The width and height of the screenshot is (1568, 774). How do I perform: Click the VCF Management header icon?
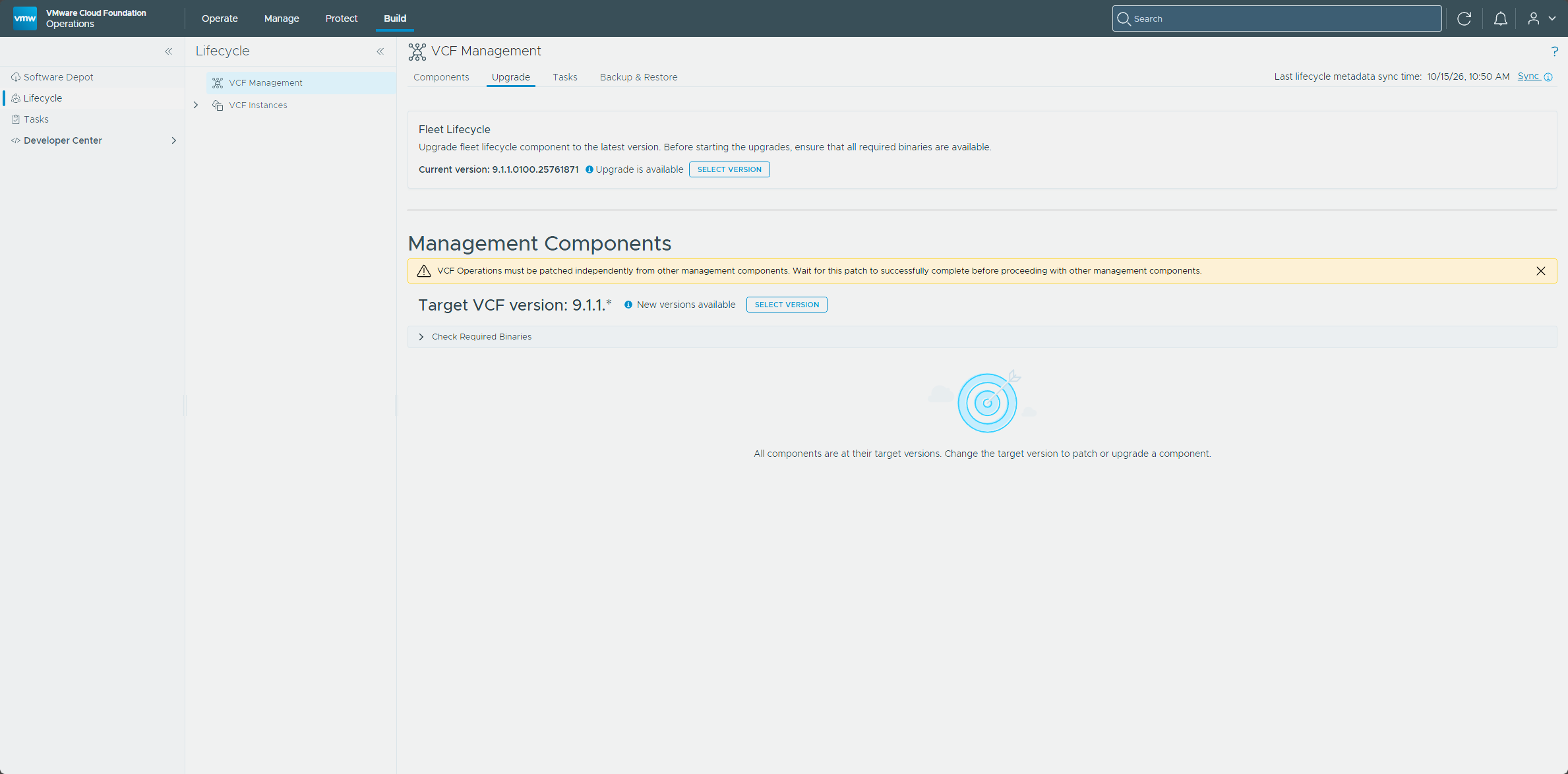417,51
